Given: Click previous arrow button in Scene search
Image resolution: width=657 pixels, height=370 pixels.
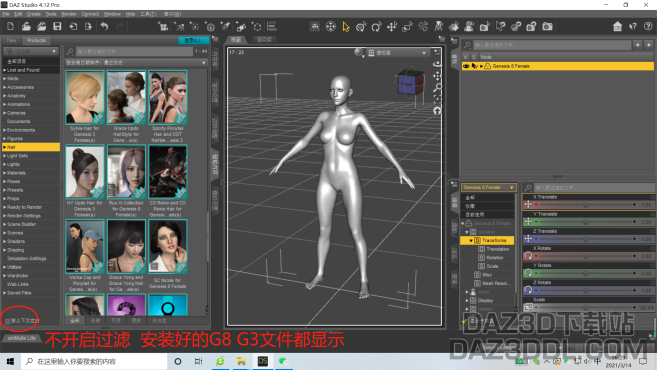Looking at the screenshot, I should coord(637,44).
